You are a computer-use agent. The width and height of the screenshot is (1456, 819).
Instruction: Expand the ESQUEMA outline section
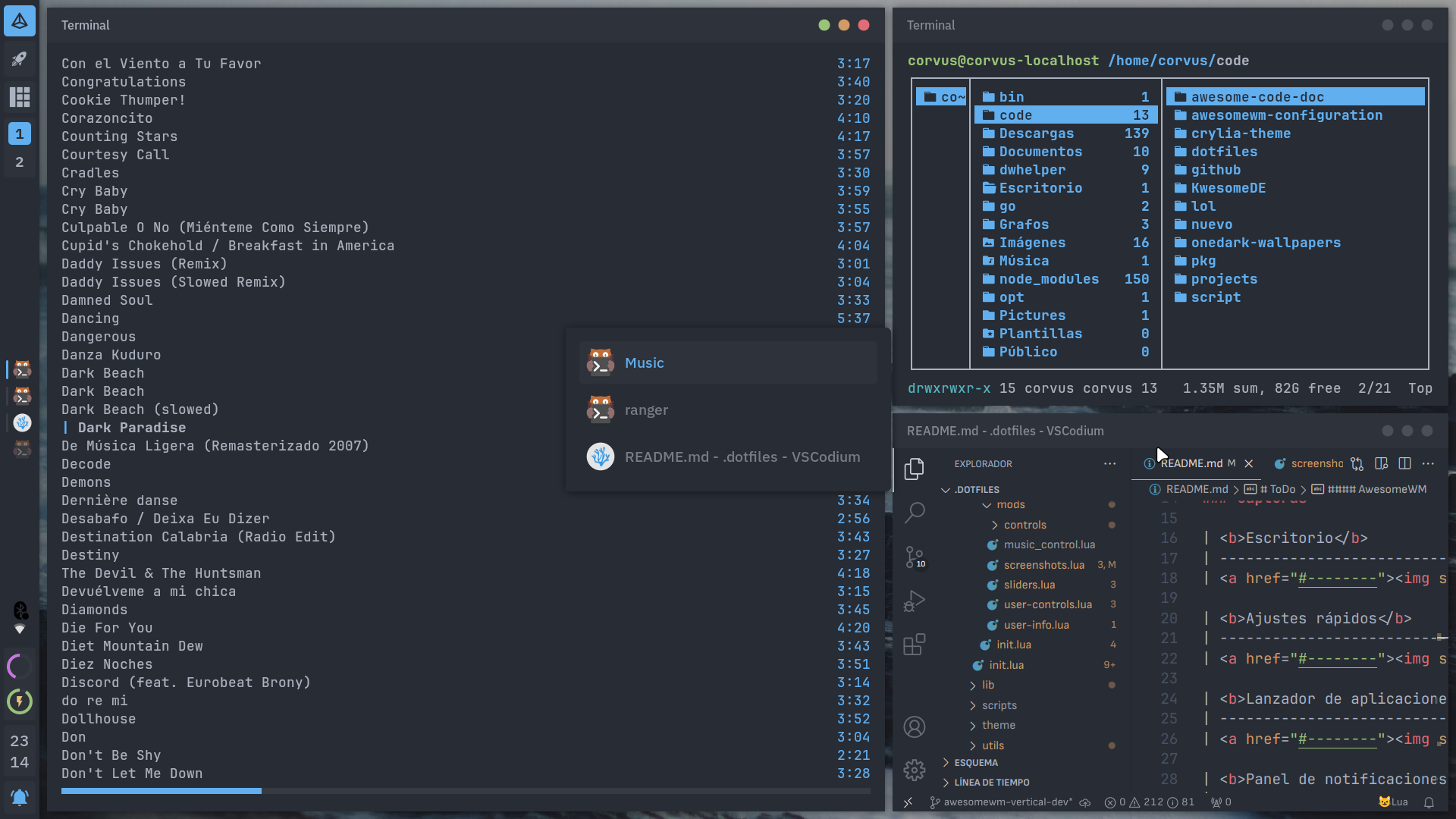pyautogui.click(x=975, y=763)
